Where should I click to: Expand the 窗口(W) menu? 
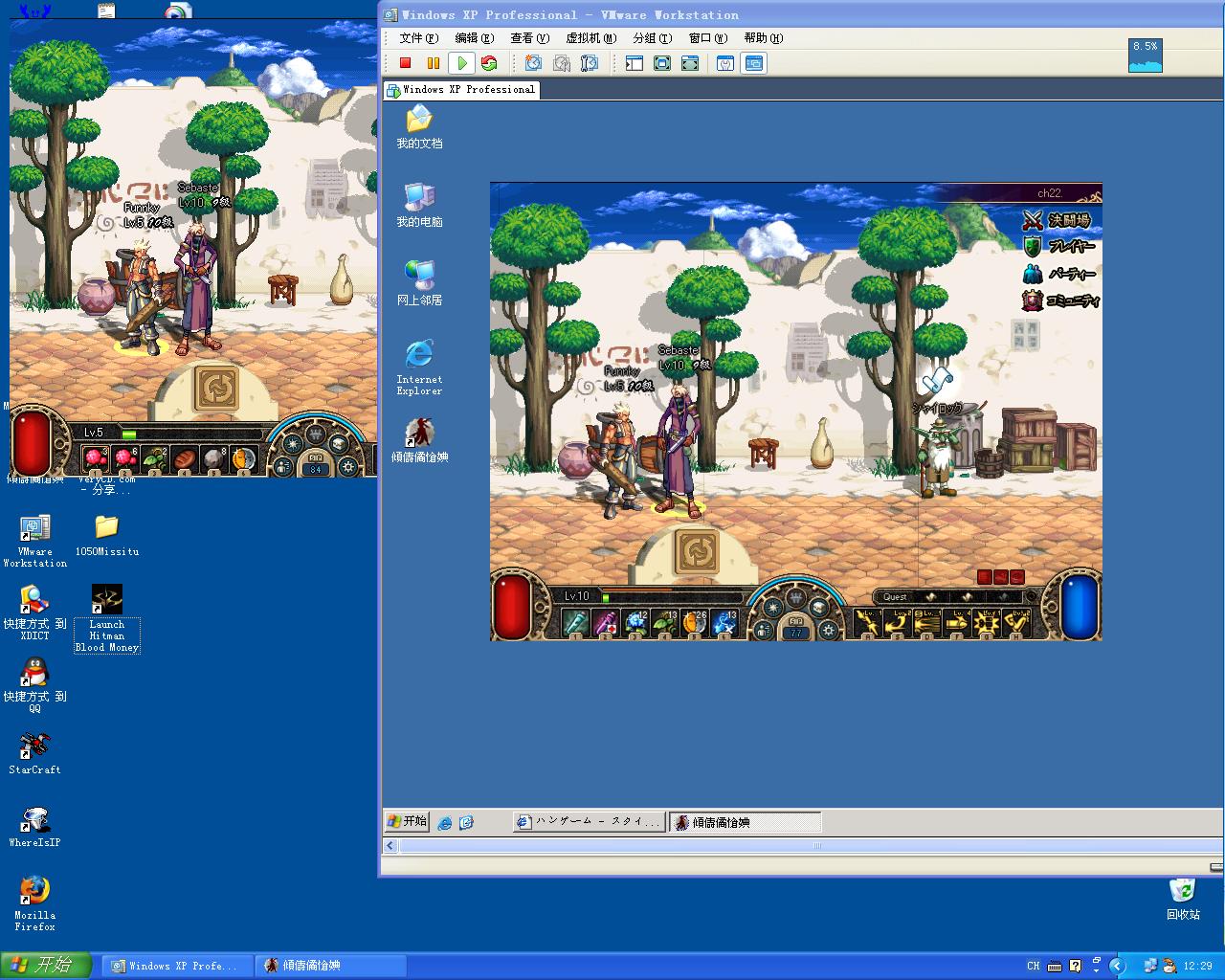pos(708,38)
